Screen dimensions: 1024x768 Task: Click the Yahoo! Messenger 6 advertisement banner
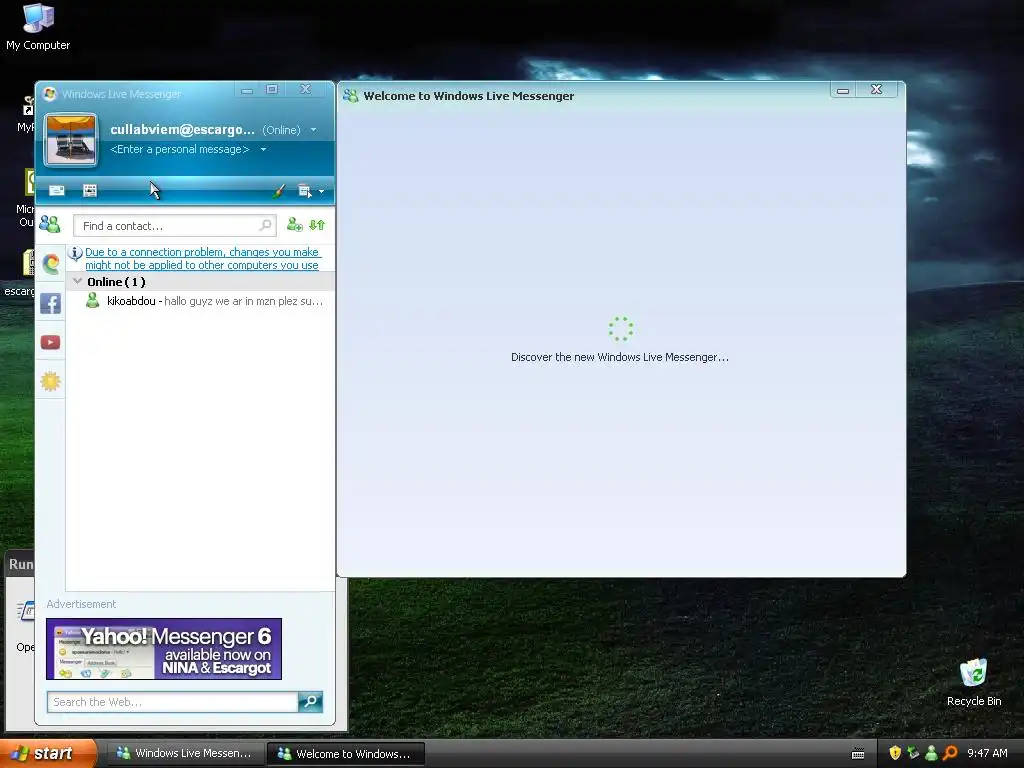[x=164, y=649]
